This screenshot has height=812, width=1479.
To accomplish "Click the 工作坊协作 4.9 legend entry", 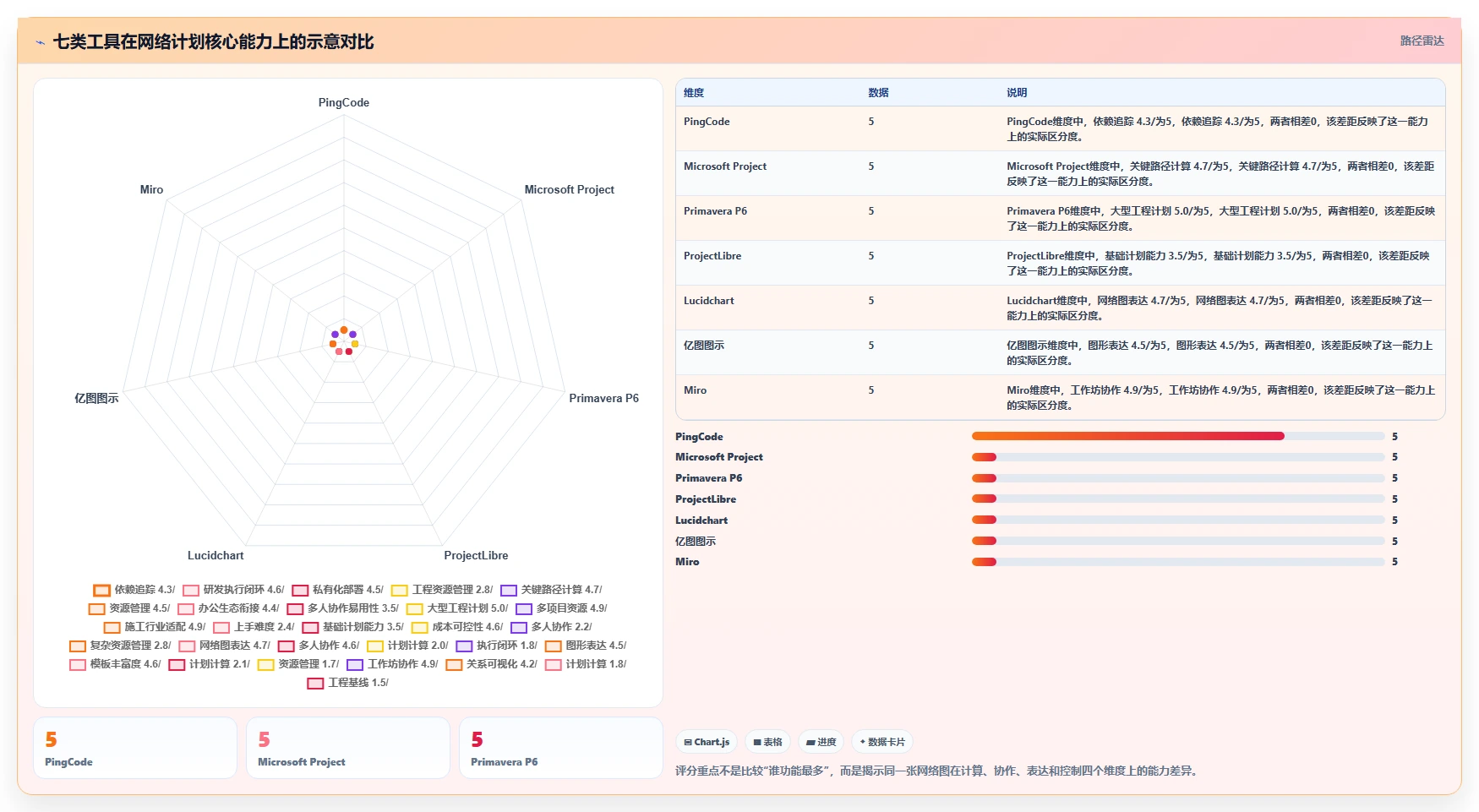I will (x=392, y=664).
